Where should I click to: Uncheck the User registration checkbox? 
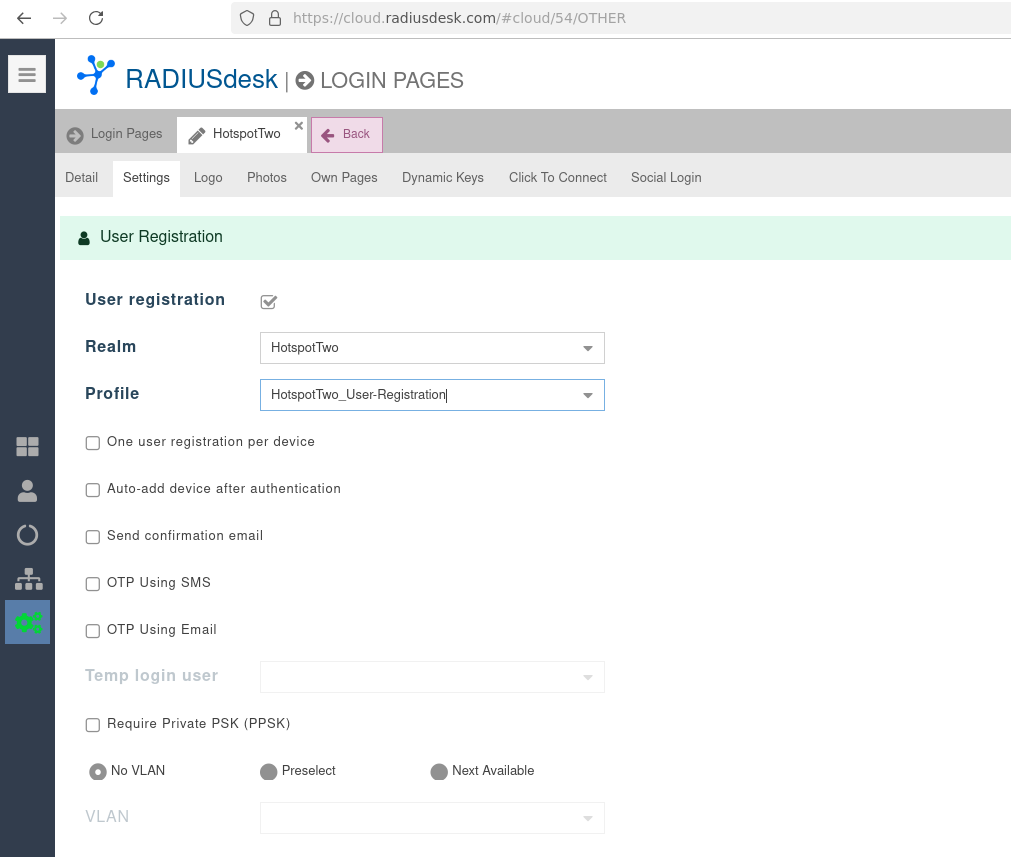click(268, 301)
